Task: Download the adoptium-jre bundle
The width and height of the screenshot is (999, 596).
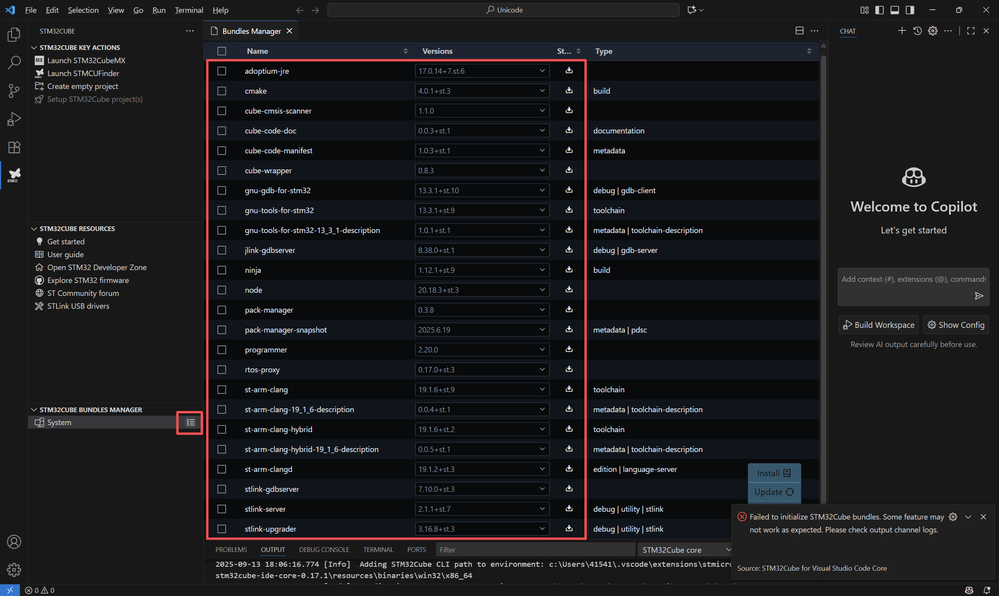Action: point(569,71)
